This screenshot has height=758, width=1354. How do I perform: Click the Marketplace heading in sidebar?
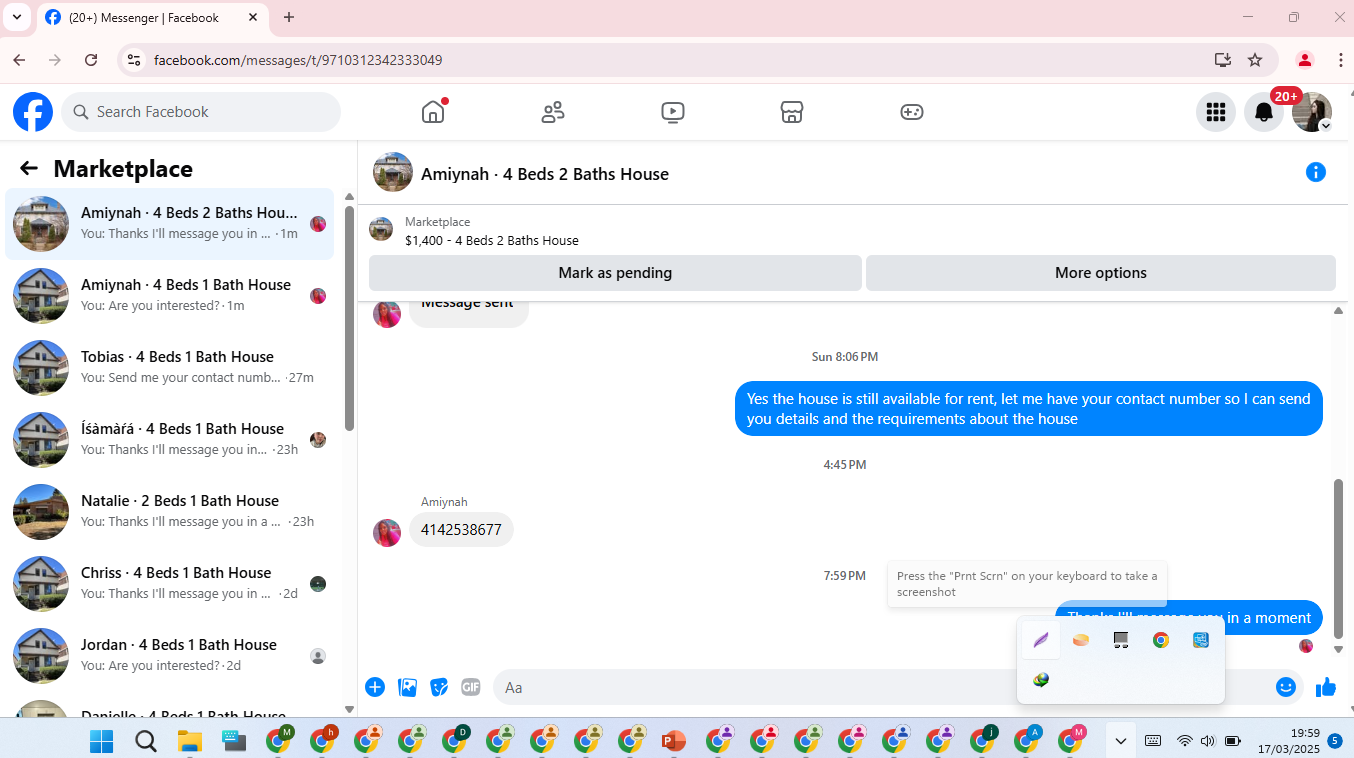123,169
